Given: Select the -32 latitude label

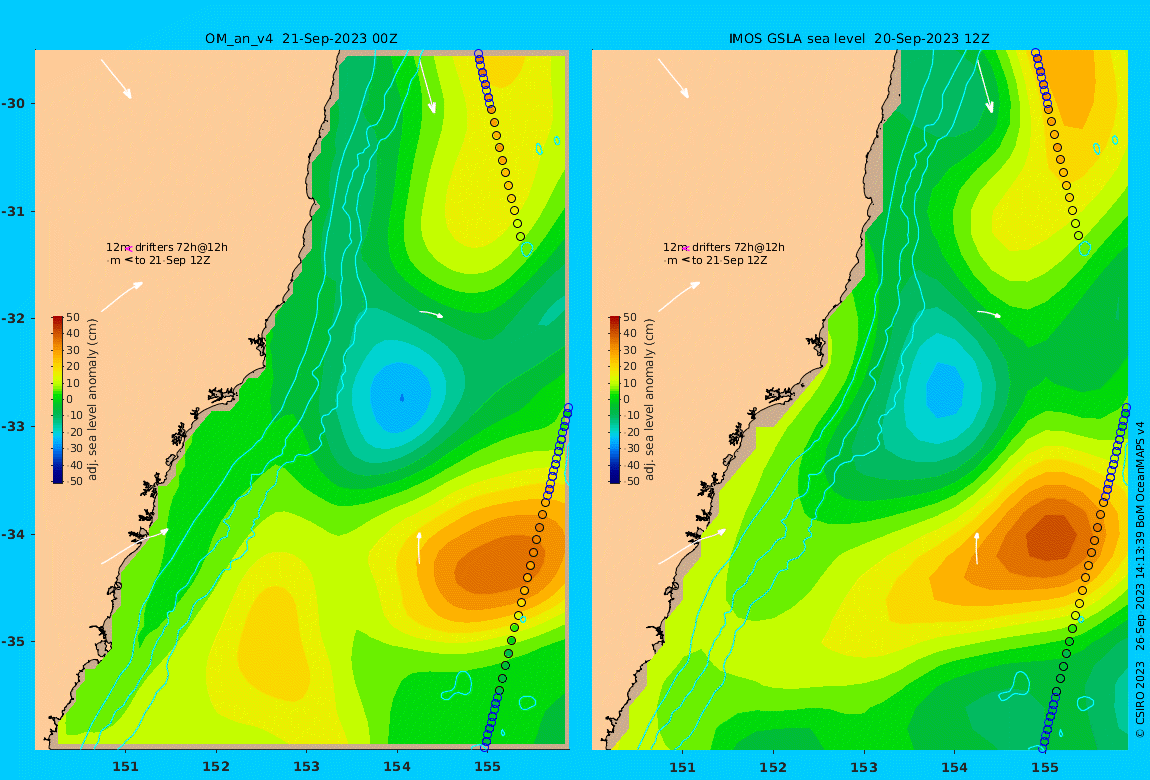Looking at the screenshot, I should 12,318.
